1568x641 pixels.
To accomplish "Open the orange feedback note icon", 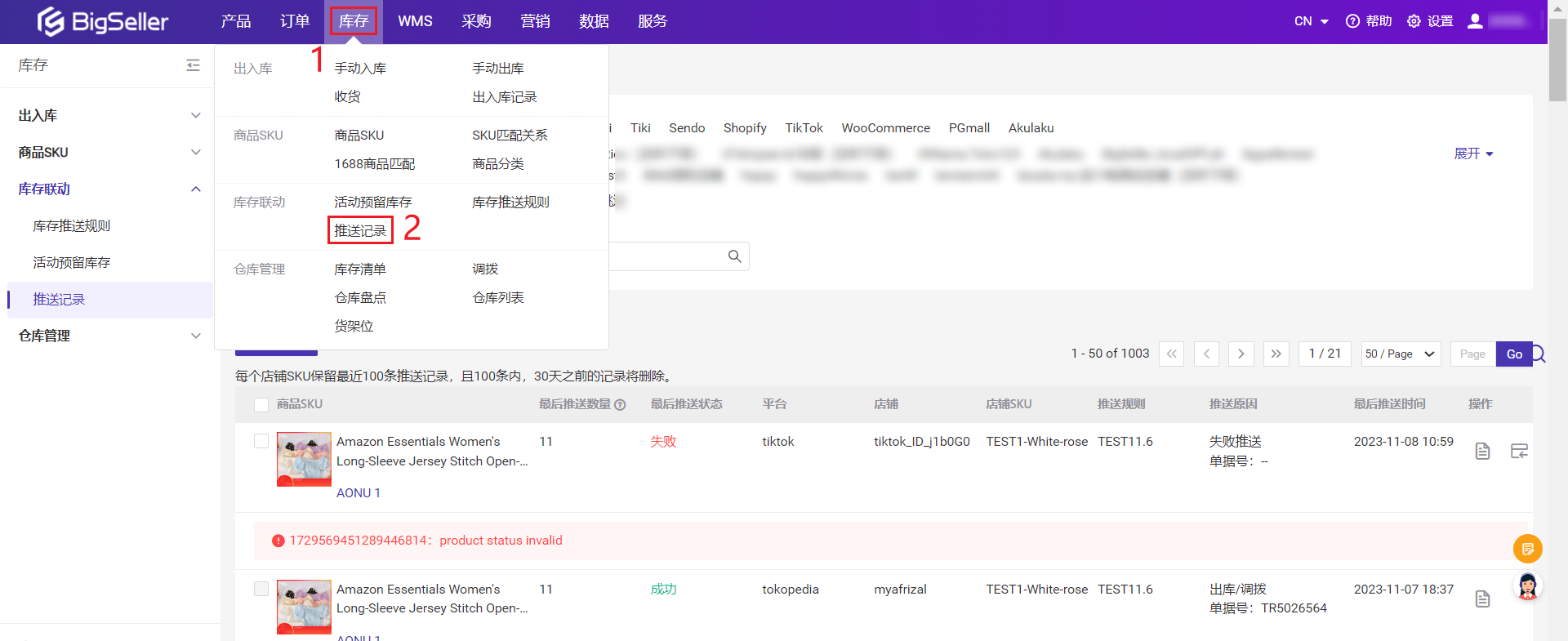I will pyautogui.click(x=1527, y=549).
